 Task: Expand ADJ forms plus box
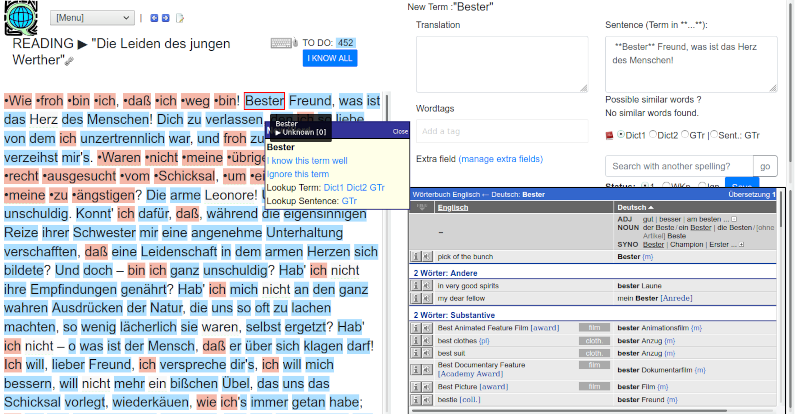[x=734, y=220]
